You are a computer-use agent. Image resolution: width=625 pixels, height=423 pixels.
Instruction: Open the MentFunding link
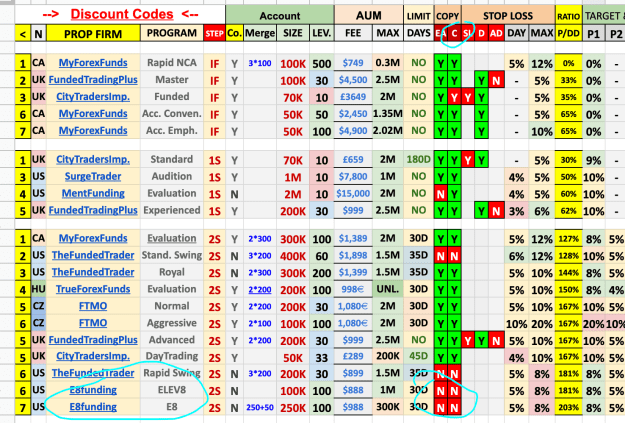click(93, 193)
